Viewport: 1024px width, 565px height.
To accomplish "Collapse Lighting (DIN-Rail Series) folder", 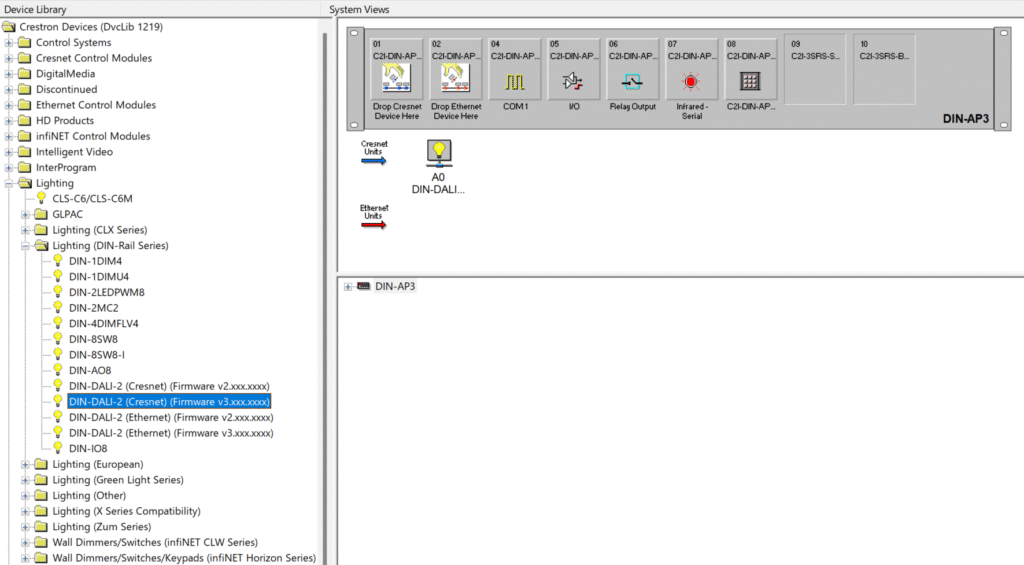I will tap(25, 246).
